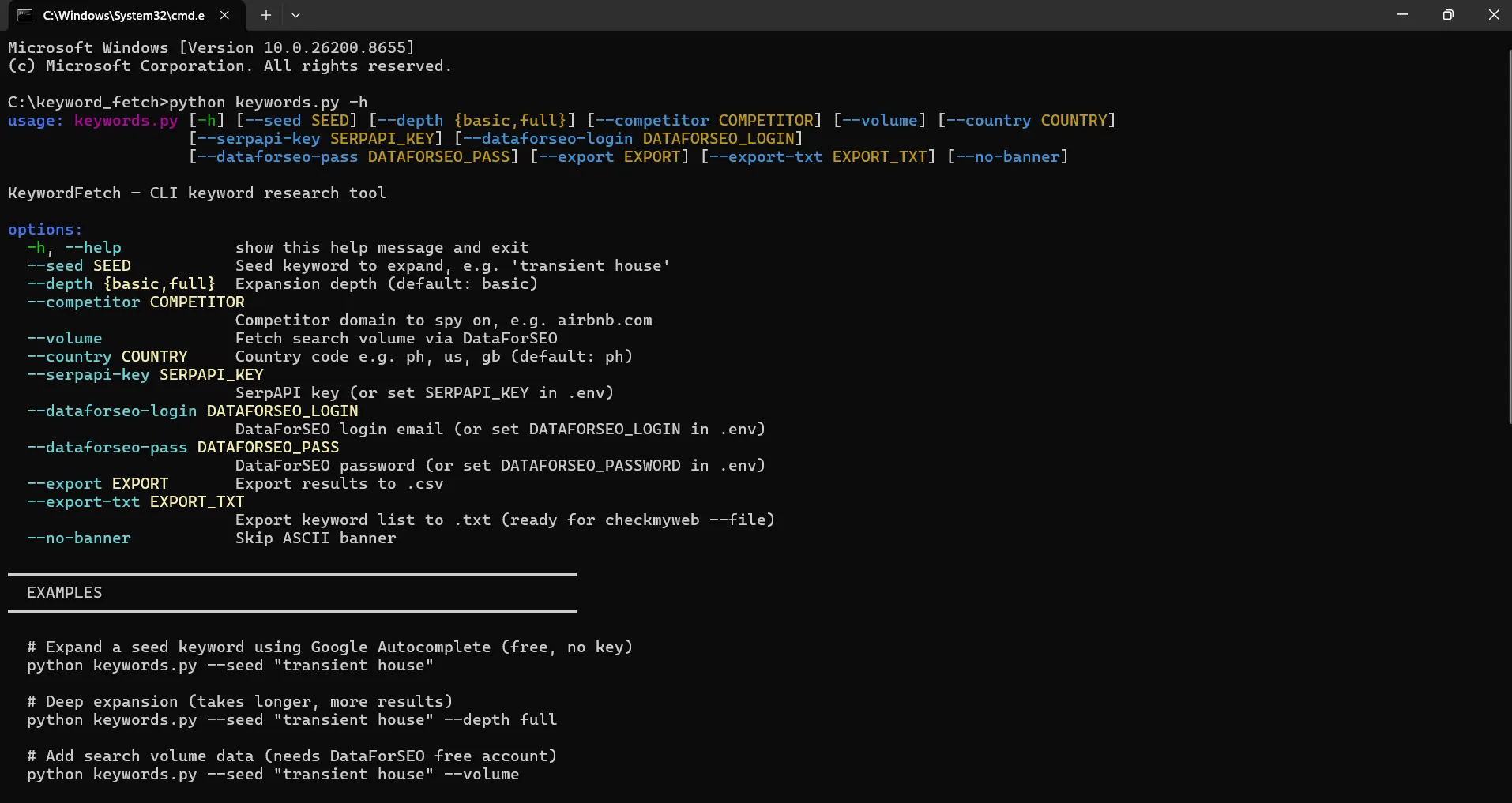Screen dimensions: 1512x803
Task: Click 'Skip ASCII banner' description text
Action: 316,538
